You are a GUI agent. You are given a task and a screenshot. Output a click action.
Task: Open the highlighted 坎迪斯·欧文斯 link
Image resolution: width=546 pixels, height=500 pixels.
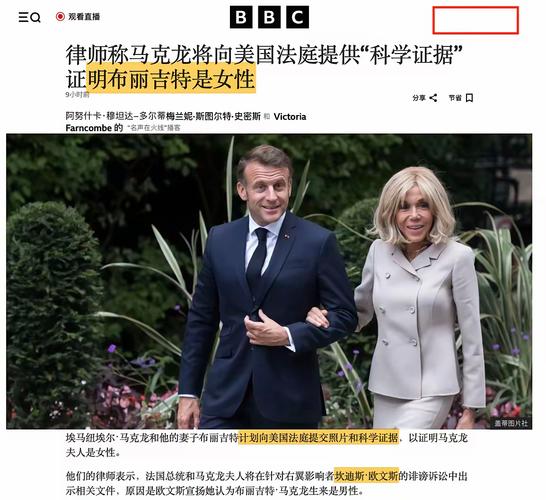[x=366, y=476]
